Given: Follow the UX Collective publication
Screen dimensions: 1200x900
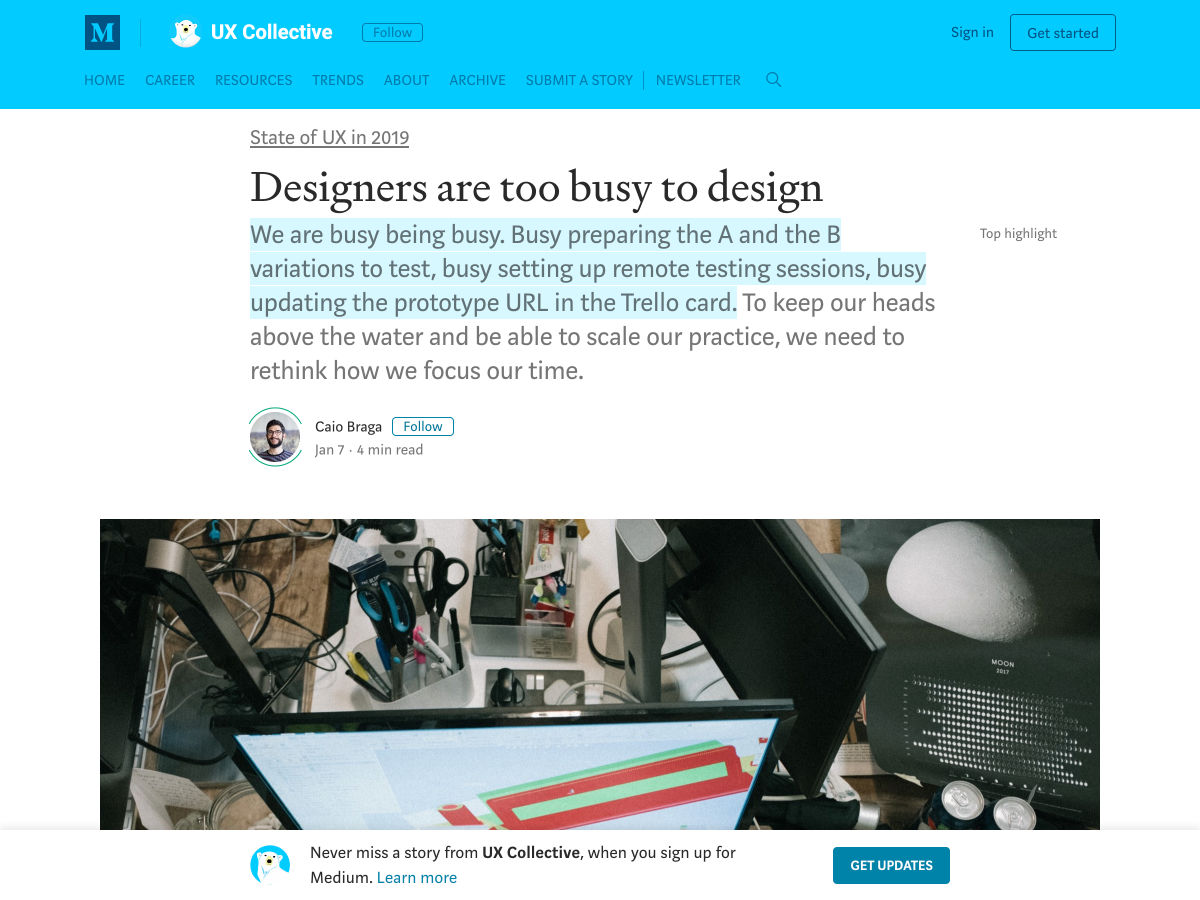Looking at the screenshot, I should coord(392,33).
